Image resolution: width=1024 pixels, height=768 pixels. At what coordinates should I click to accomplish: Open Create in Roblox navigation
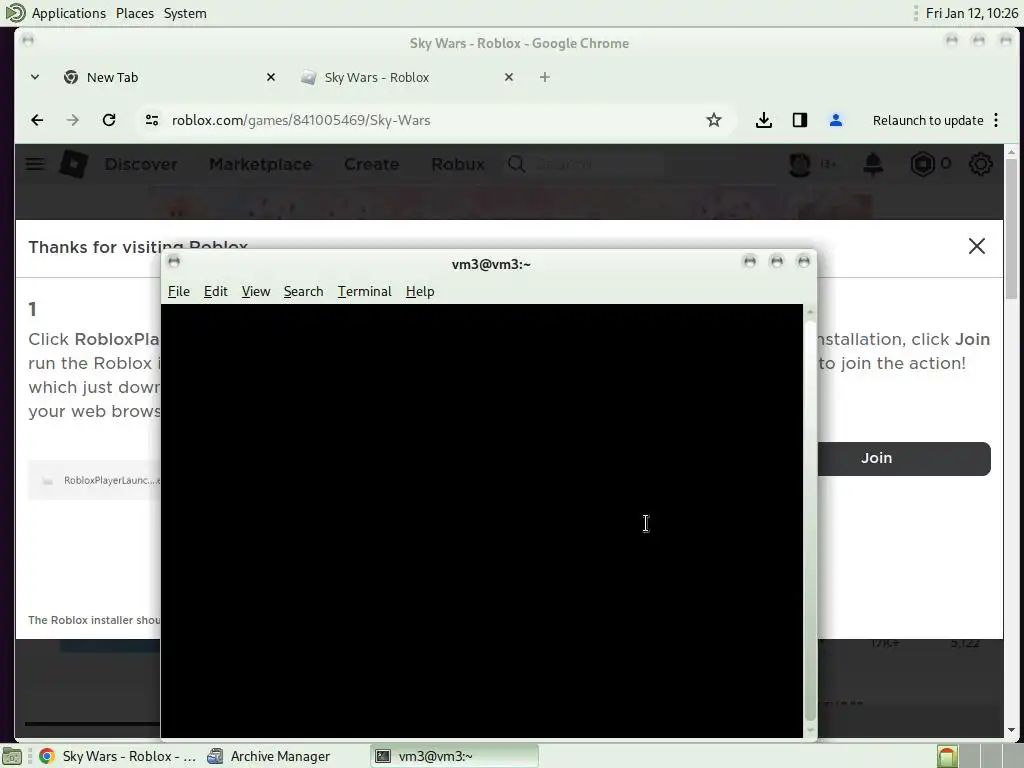pos(372,164)
